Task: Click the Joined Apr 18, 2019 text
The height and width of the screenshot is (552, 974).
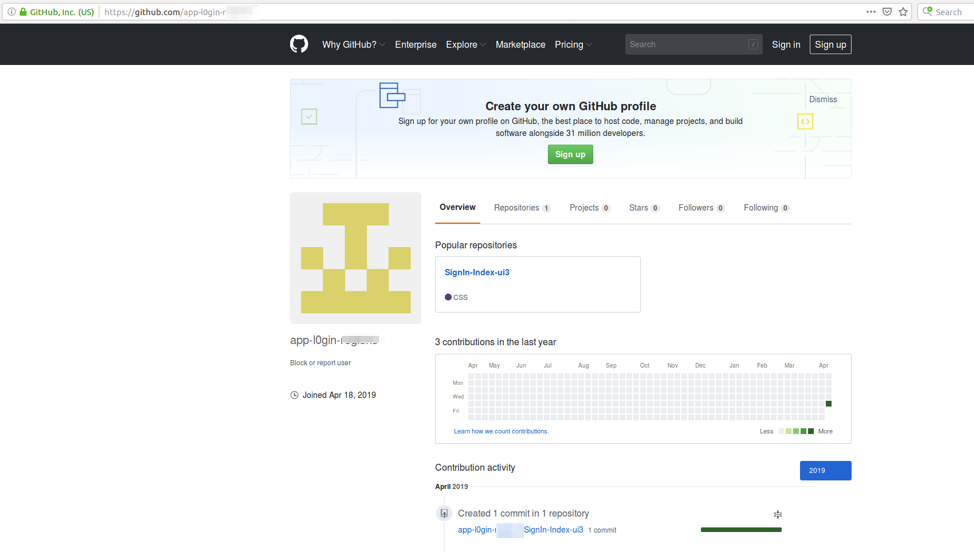Action: (x=339, y=395)
